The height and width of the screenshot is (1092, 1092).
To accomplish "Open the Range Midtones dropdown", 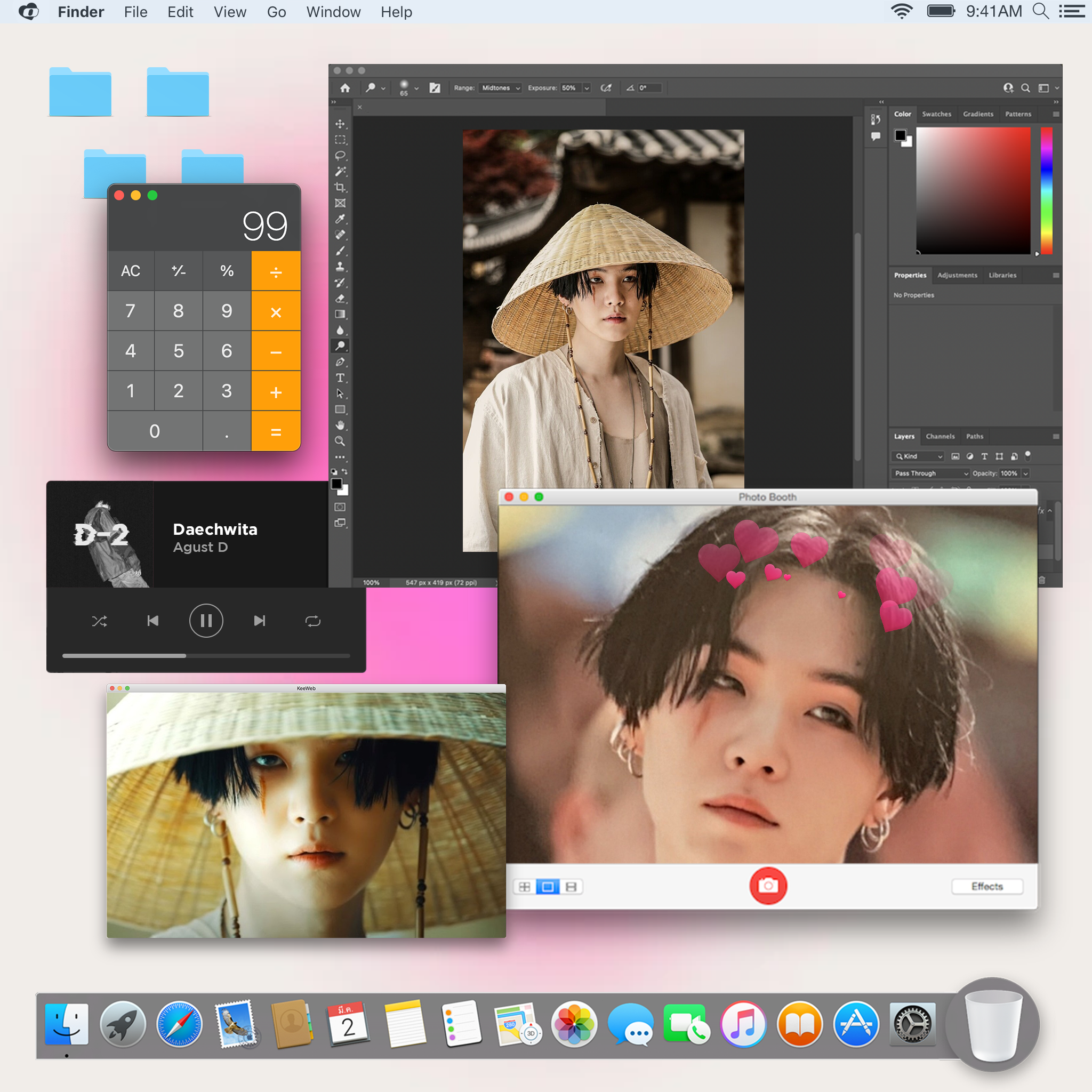I will pyautogui.click(x=500, y=88).
